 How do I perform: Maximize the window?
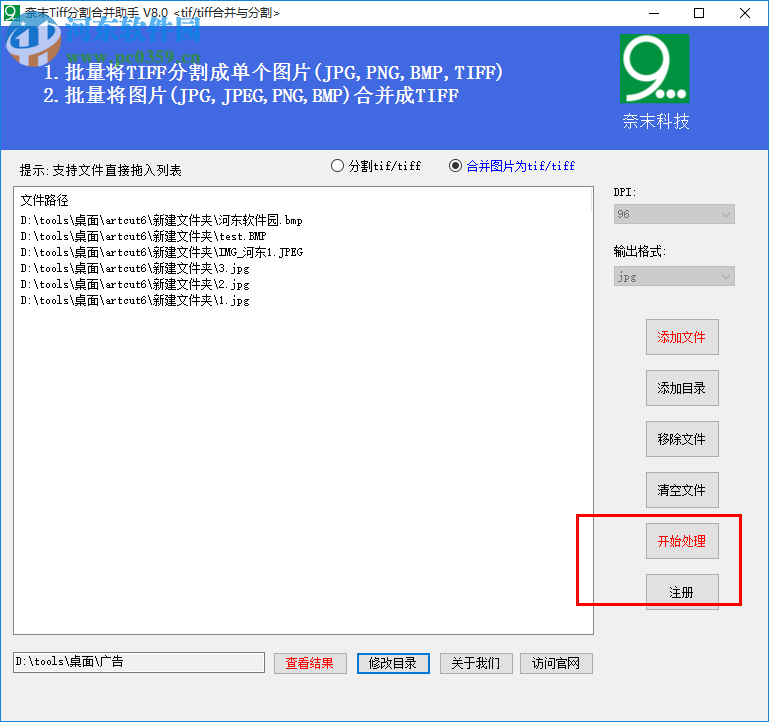[699, 13]
